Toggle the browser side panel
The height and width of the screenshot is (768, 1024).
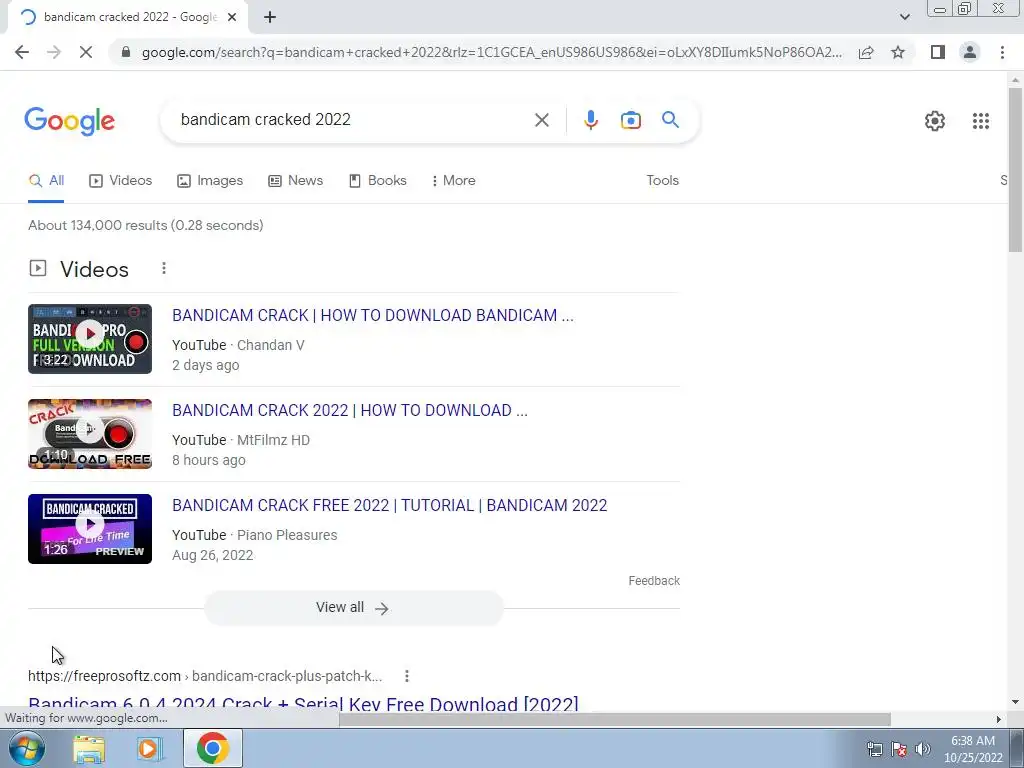pyautogui.click(x=938, y=52)
